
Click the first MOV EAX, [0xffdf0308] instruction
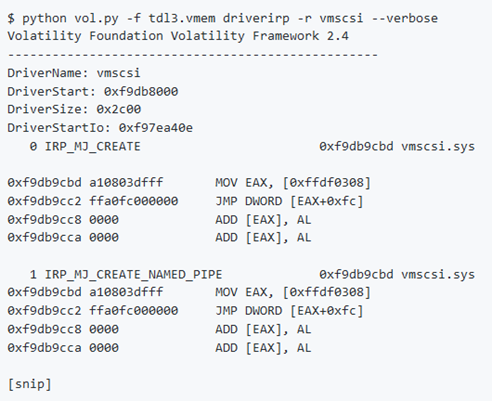[293, 183]
